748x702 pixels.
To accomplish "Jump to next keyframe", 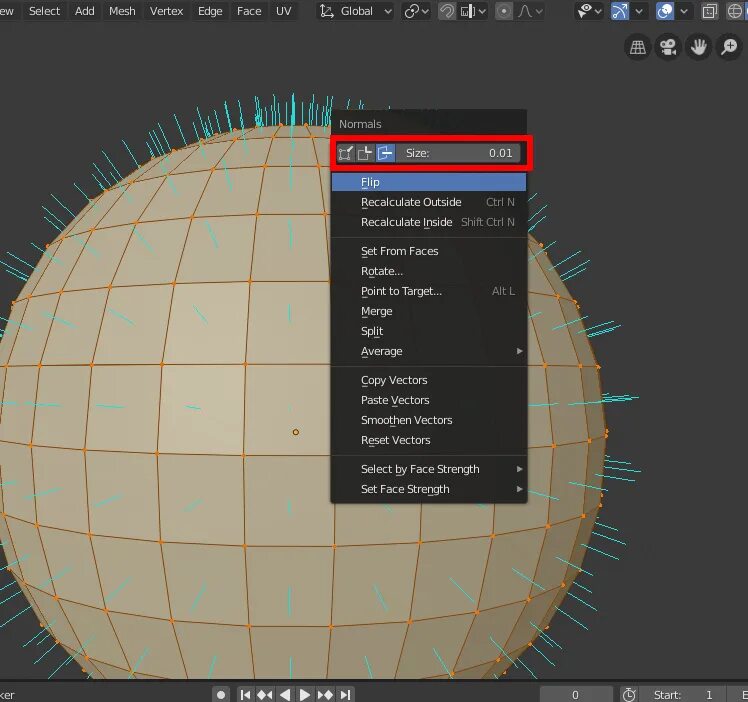I will tap(325, 695).
